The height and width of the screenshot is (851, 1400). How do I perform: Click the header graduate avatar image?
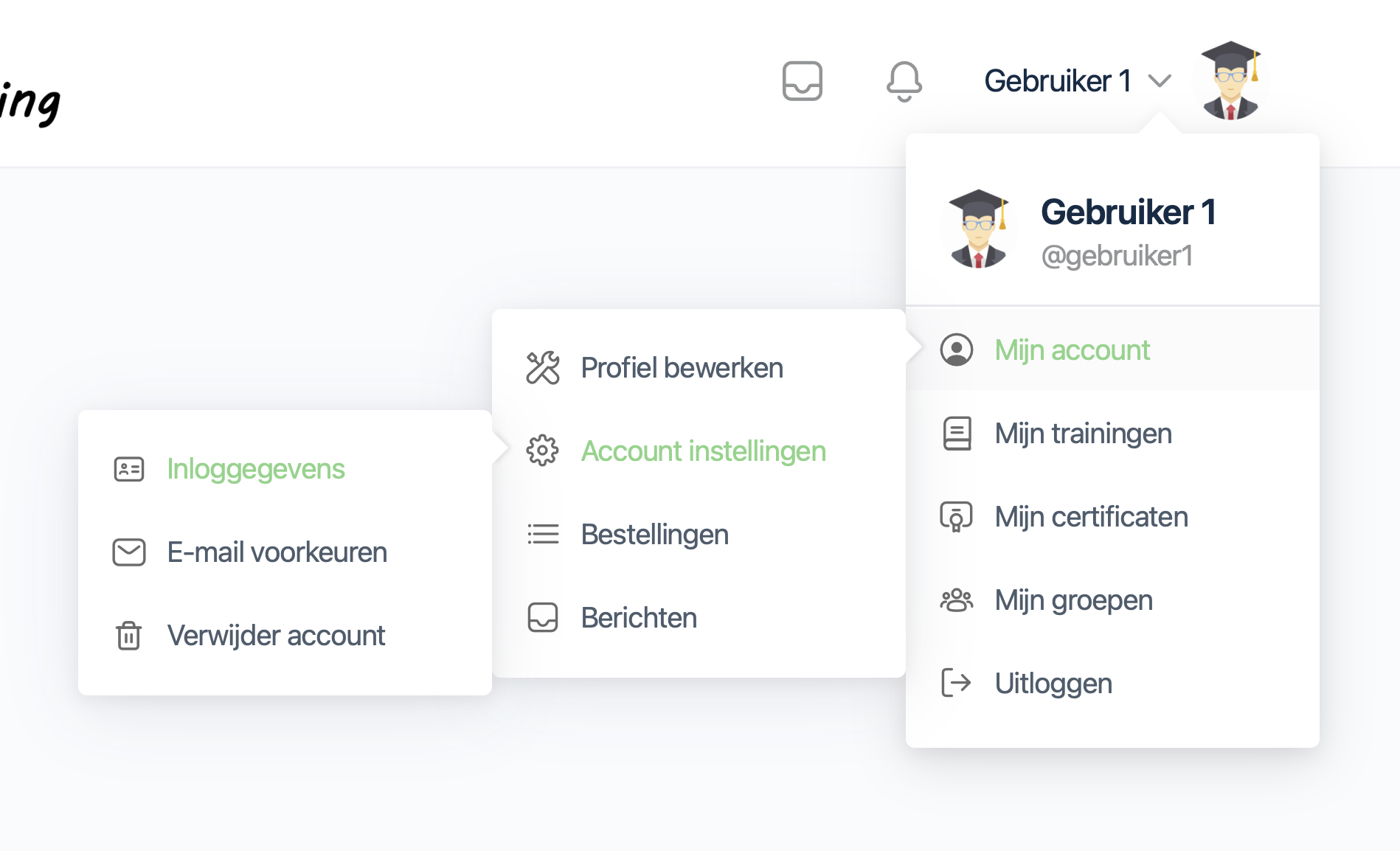pyautogui.click(x=1230, y=80)
